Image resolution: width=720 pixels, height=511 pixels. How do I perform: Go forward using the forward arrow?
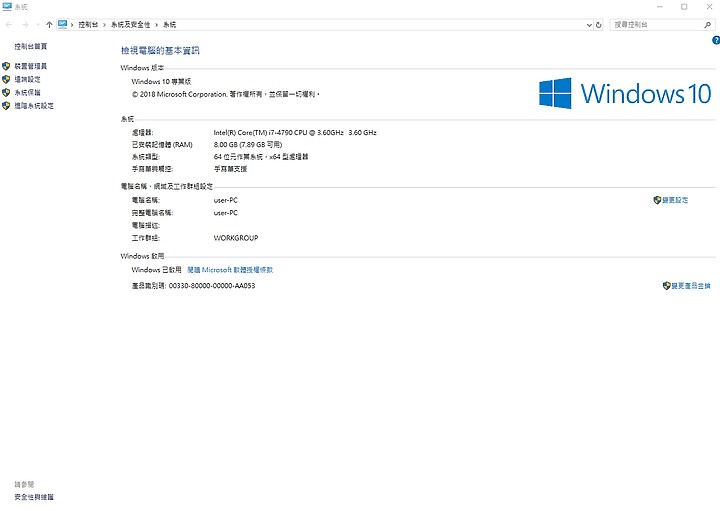[25, 25]
